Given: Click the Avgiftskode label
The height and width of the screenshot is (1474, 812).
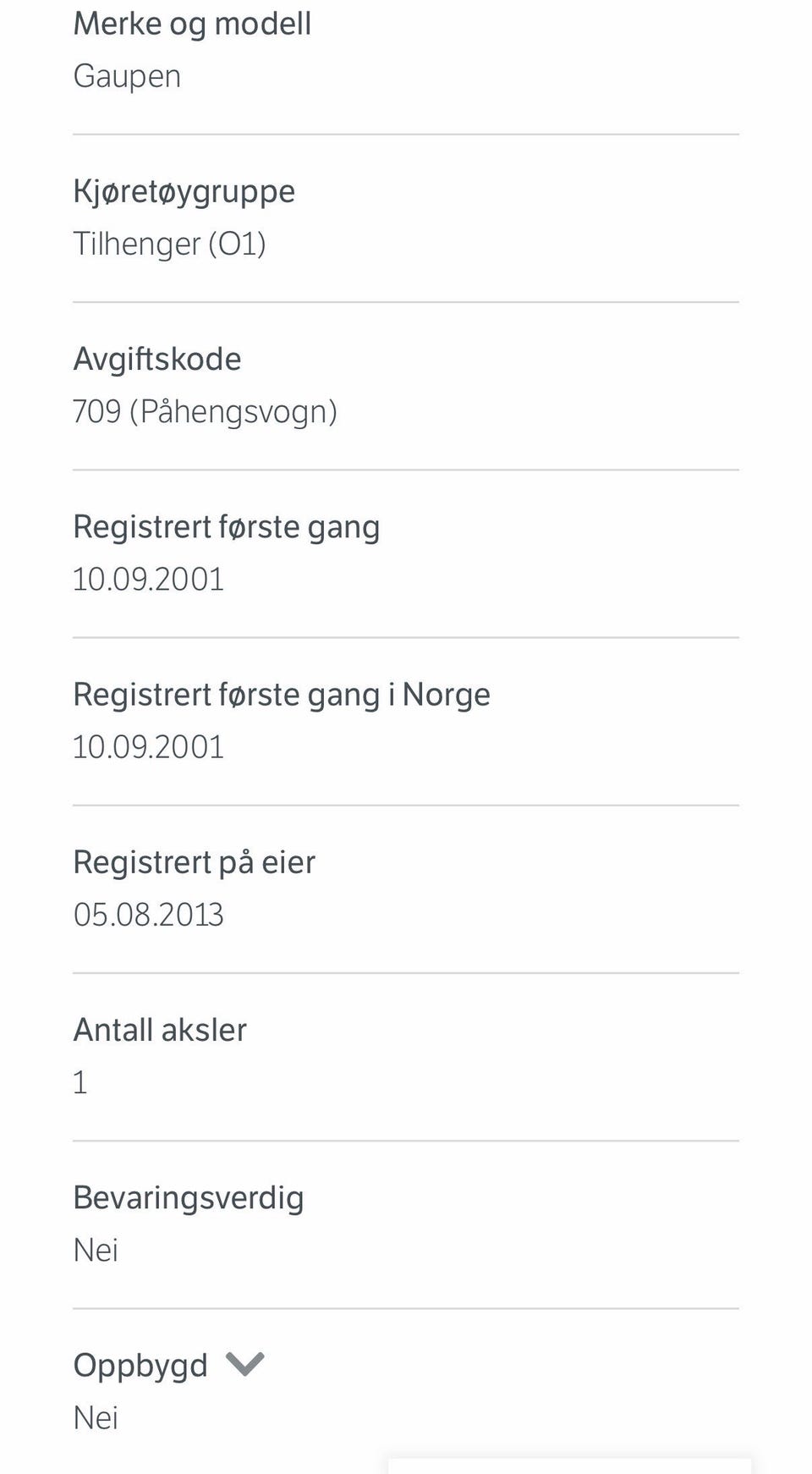Looking at the screenshot, I should 156,359.
